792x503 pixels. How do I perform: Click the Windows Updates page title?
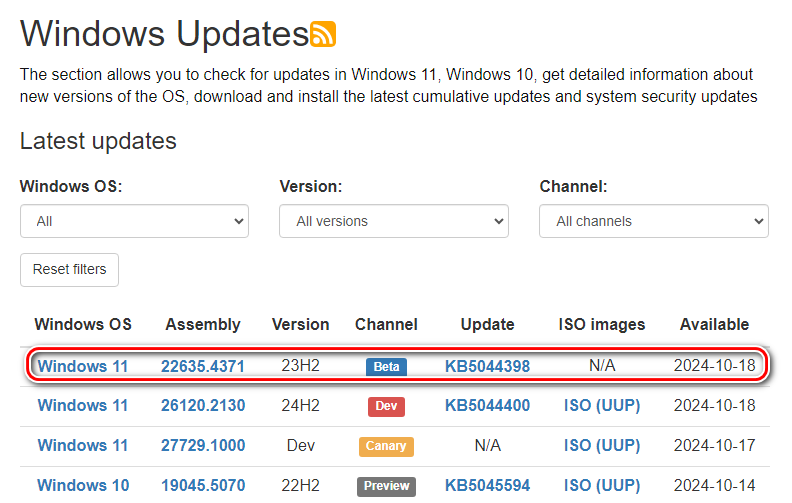tap(165, 34)
